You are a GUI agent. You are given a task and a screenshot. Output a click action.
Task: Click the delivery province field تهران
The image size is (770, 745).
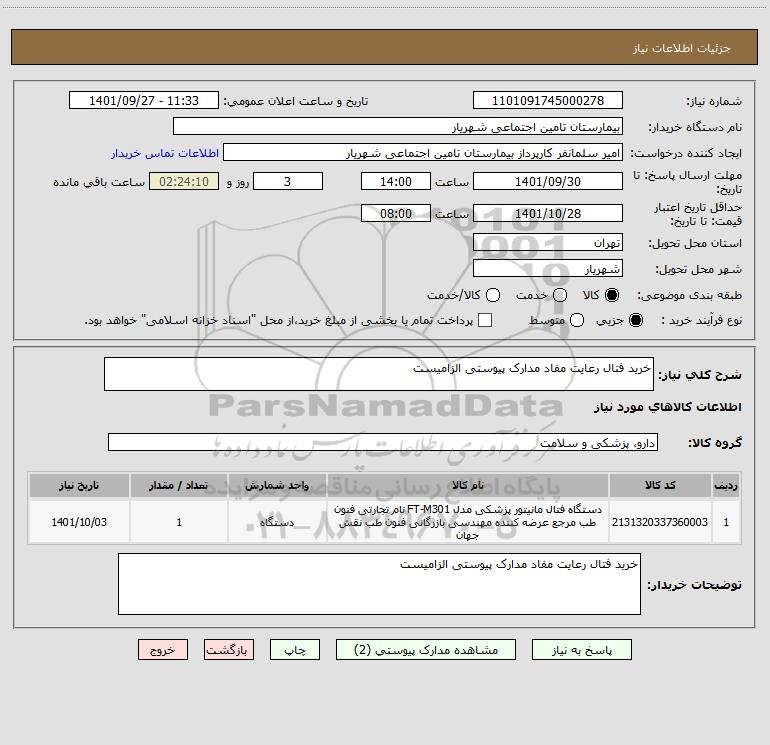pyautogui.click(x=548, y=242)
